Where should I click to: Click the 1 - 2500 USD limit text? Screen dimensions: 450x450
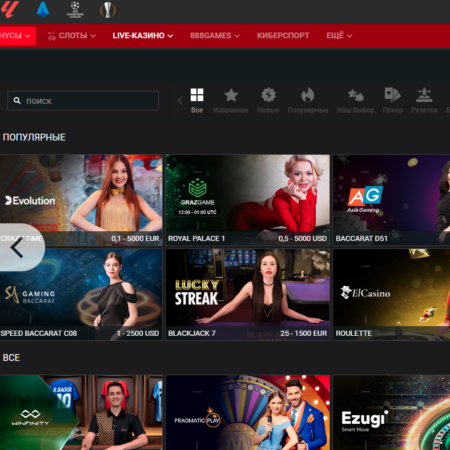[x=138, y=333]
